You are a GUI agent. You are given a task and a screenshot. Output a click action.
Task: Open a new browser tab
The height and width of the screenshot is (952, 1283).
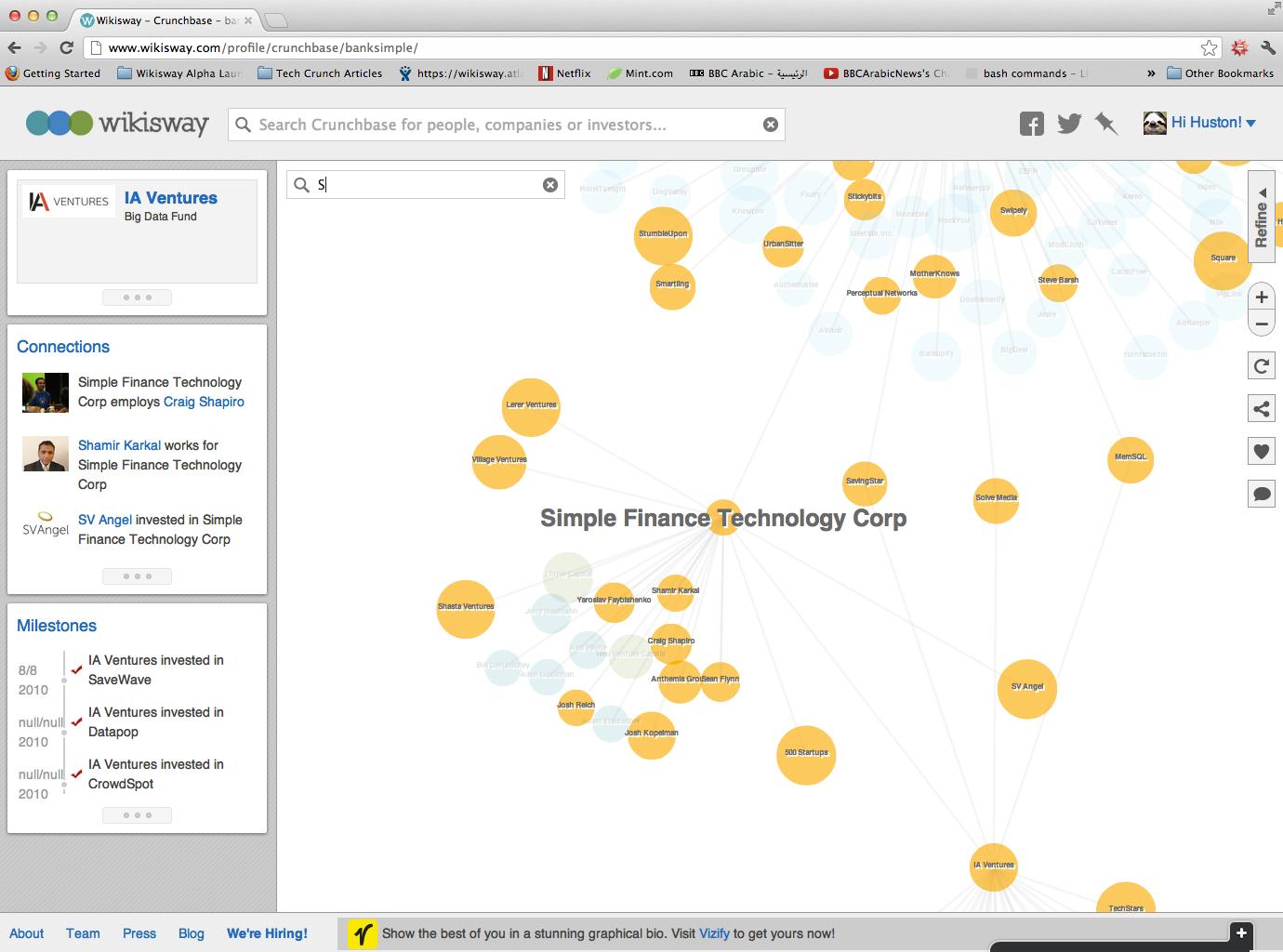coord(276,20)
